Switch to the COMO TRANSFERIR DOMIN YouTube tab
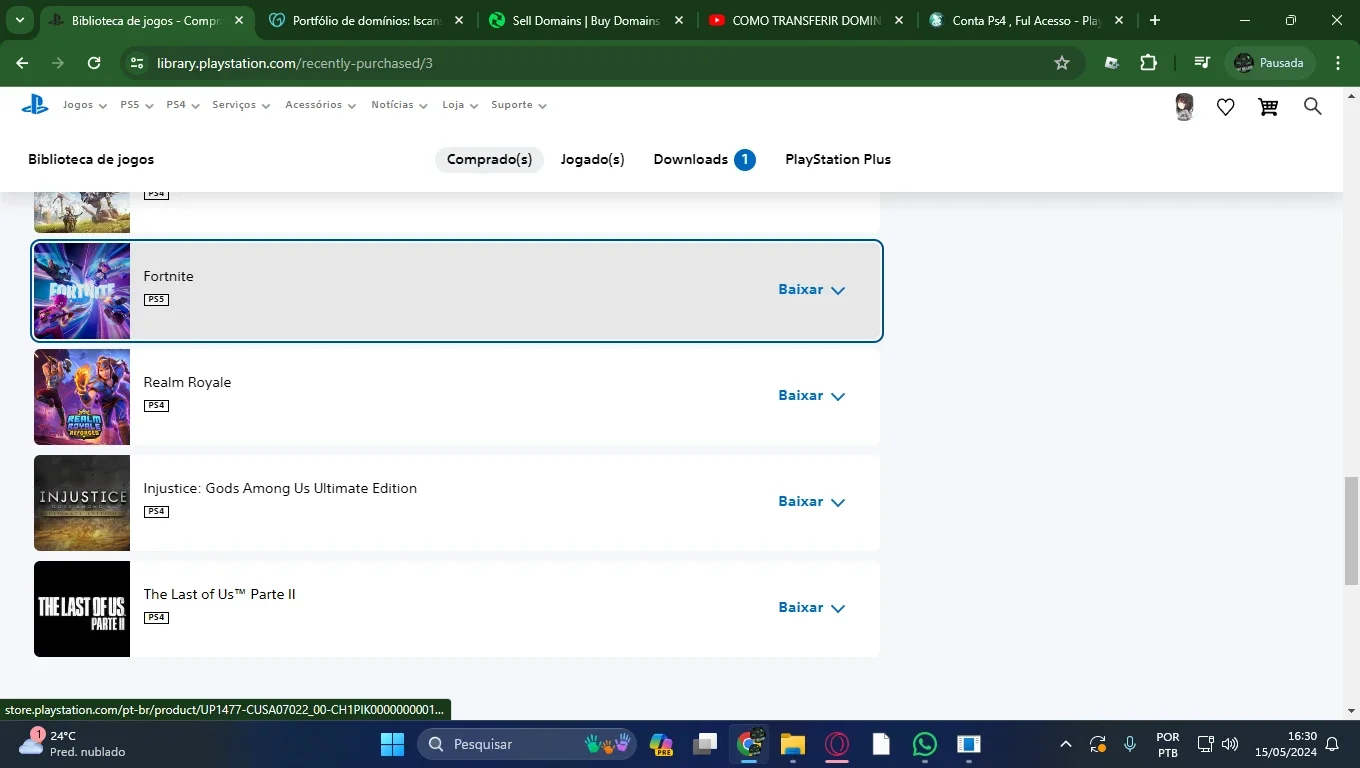Viewport: 1360px width, 768px height. tap(805, 20)
